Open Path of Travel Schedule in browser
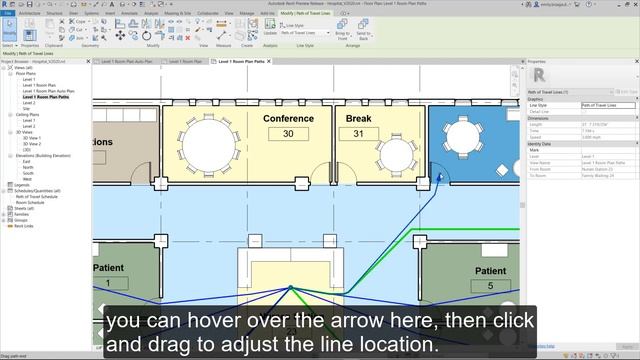Viewport: 640px width, 360px height. (37, 197)
